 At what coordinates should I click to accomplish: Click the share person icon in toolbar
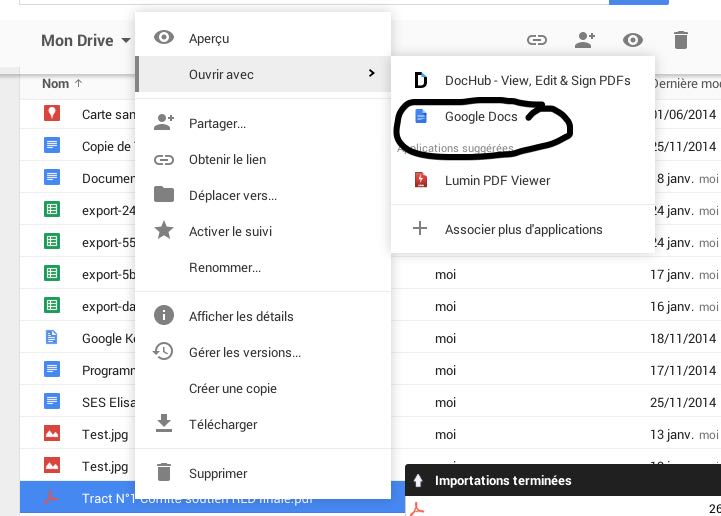click(x=585, y=40)
